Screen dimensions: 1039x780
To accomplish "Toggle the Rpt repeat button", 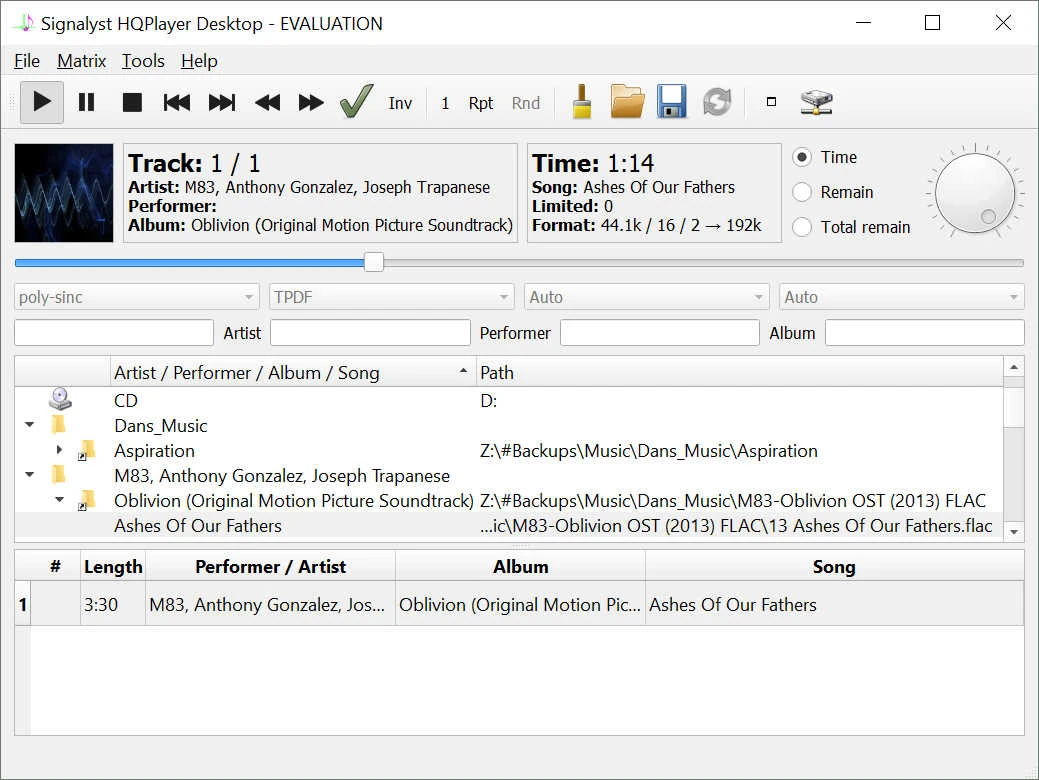I will (481, 103).
